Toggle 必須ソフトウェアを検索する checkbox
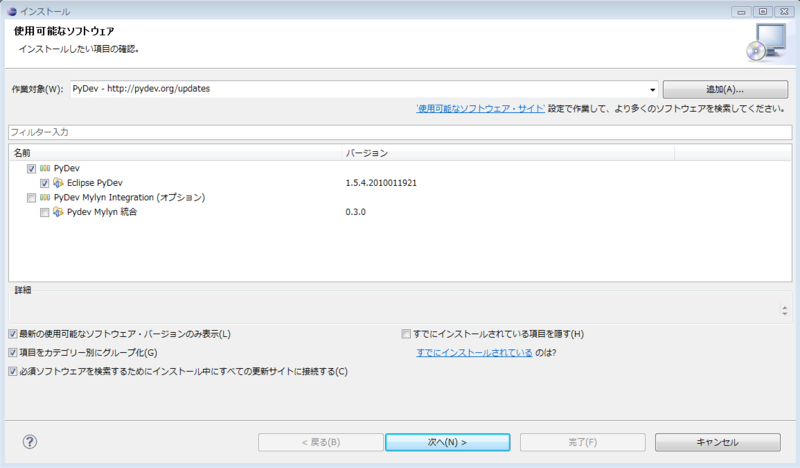 coord(13,372)
